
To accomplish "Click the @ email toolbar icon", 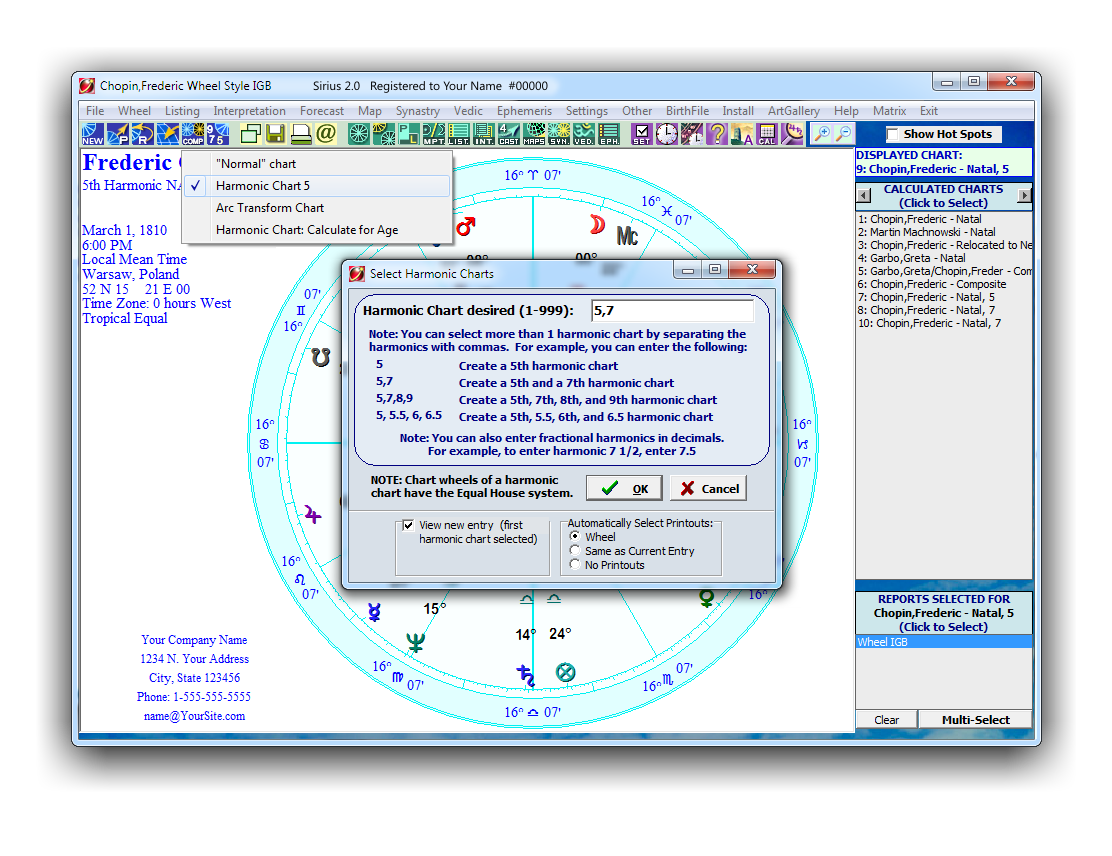I will 326,134.
